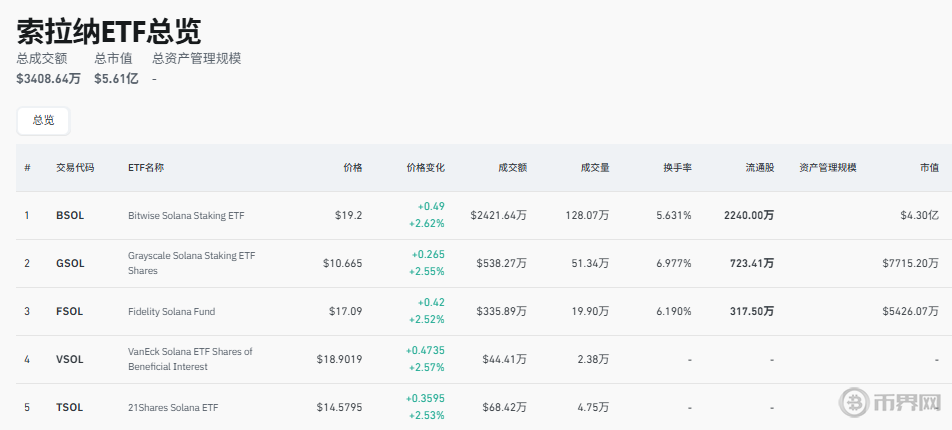Select 21Shares Solana ETF name
Image resolution: width=952 pixels, height=430 pixels.
(x=173, y=407)
